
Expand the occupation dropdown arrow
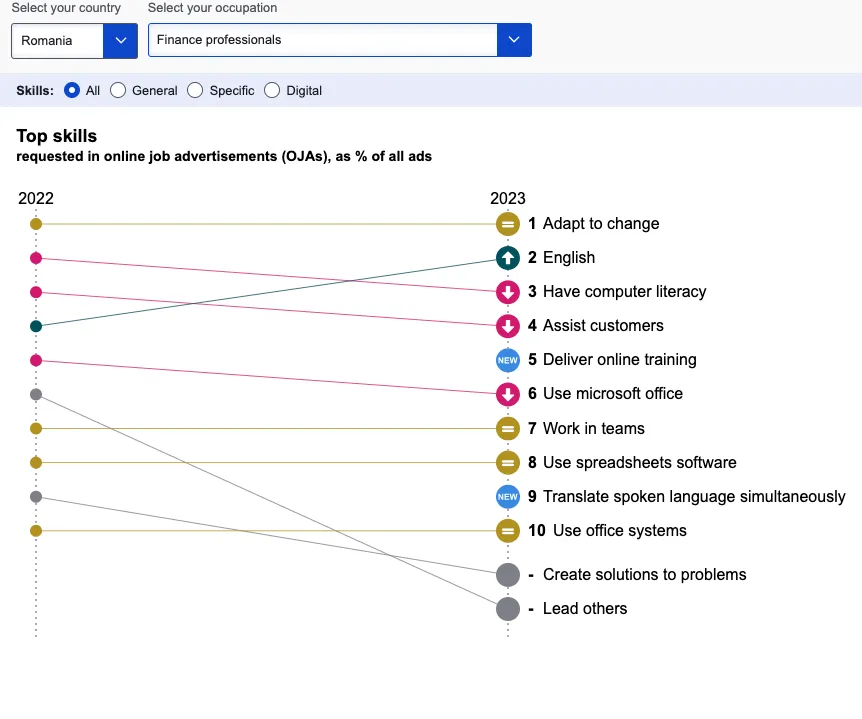pos(514,40)
